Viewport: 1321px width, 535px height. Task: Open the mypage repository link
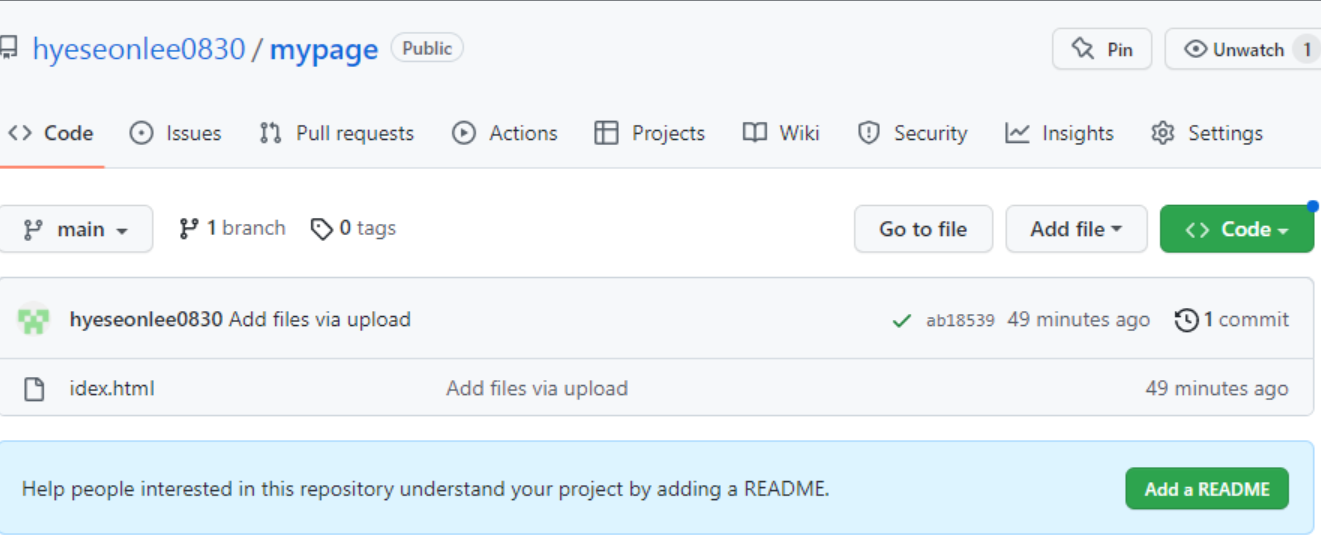(324, 49)
